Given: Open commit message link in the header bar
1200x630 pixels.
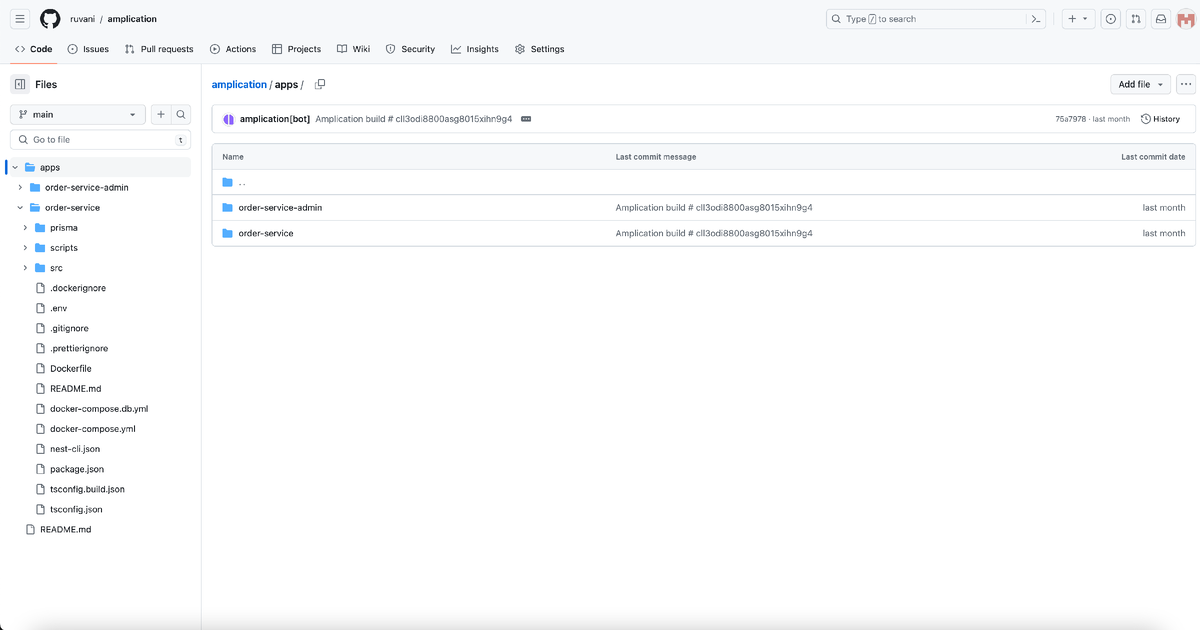Looking at the screenshot, I should 414,119.
